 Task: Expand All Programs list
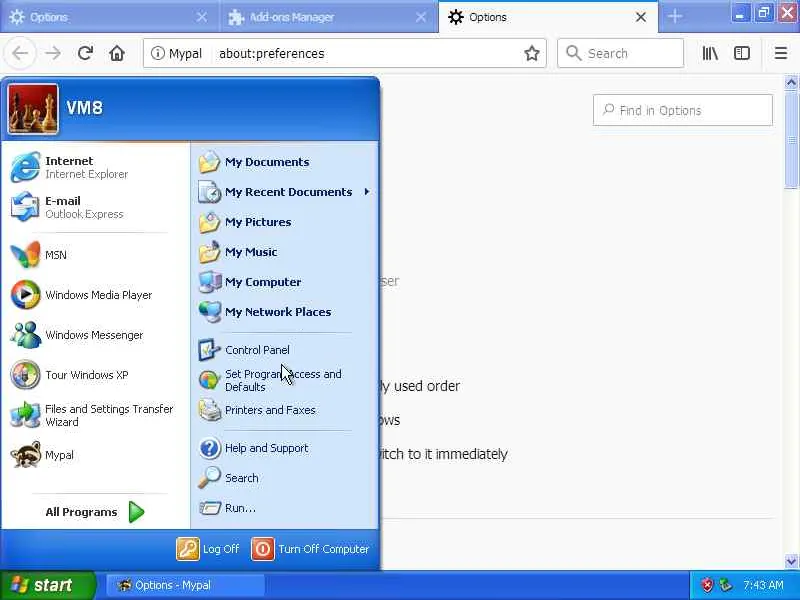(x=95, y=512)
